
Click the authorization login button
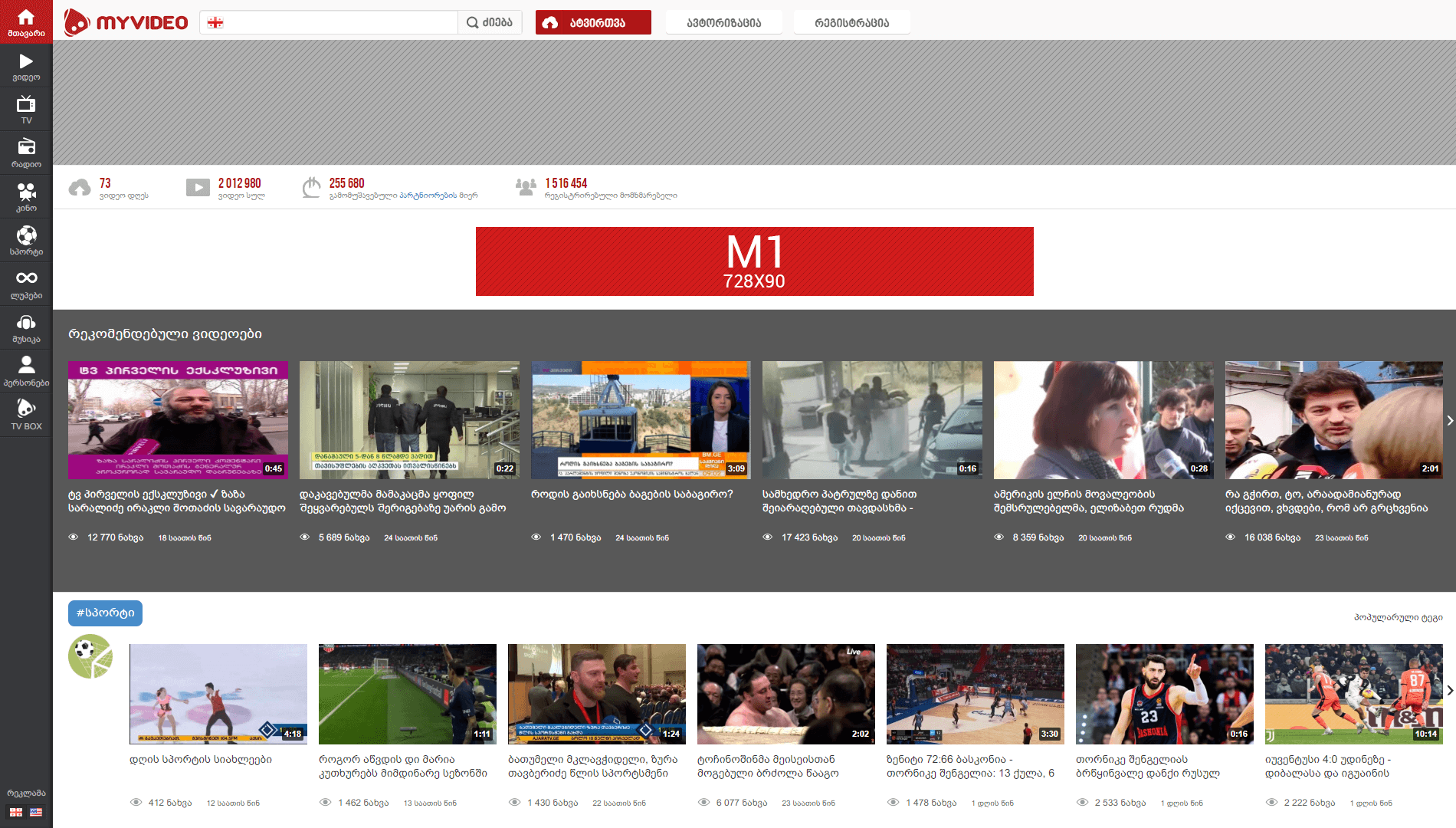(x=723, y=22)
